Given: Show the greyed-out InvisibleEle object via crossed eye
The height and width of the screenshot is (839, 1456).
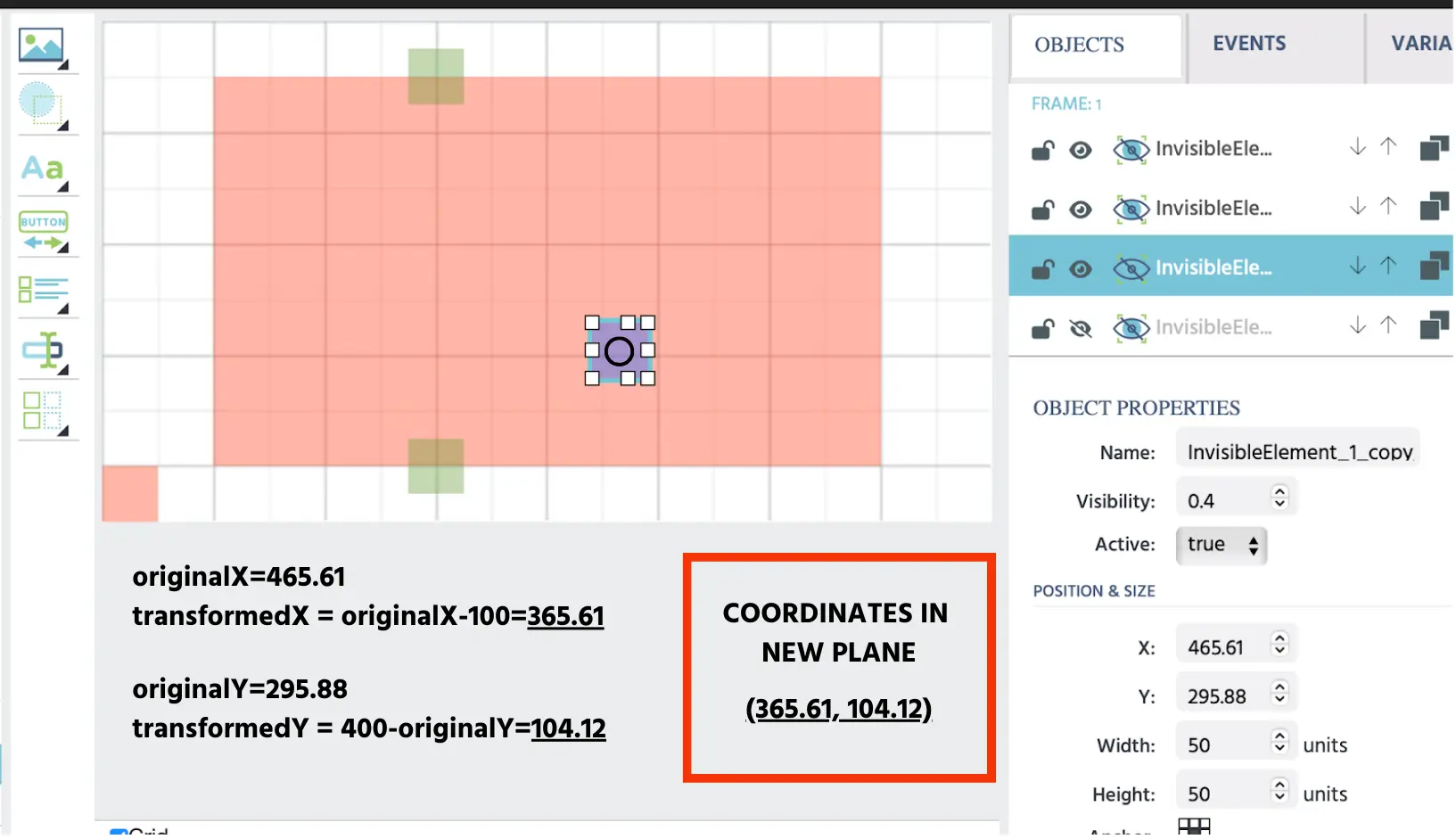Looking at the screenshot, I should click(1081, 329).
